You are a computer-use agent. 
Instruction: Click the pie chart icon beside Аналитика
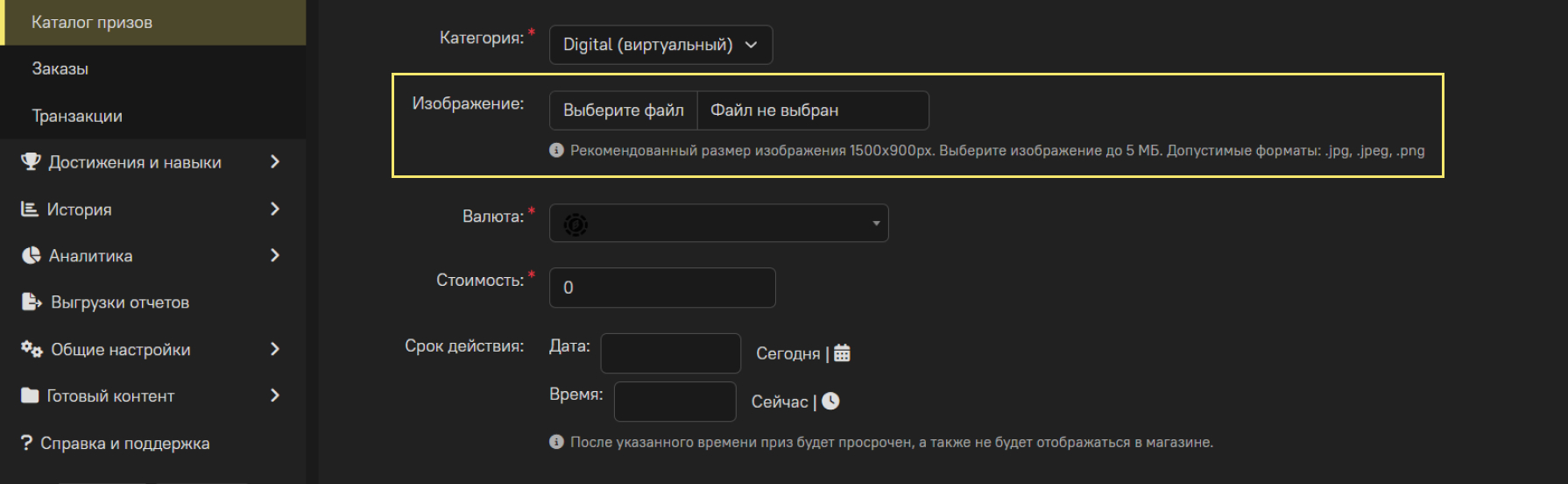[x=32, y=255]
